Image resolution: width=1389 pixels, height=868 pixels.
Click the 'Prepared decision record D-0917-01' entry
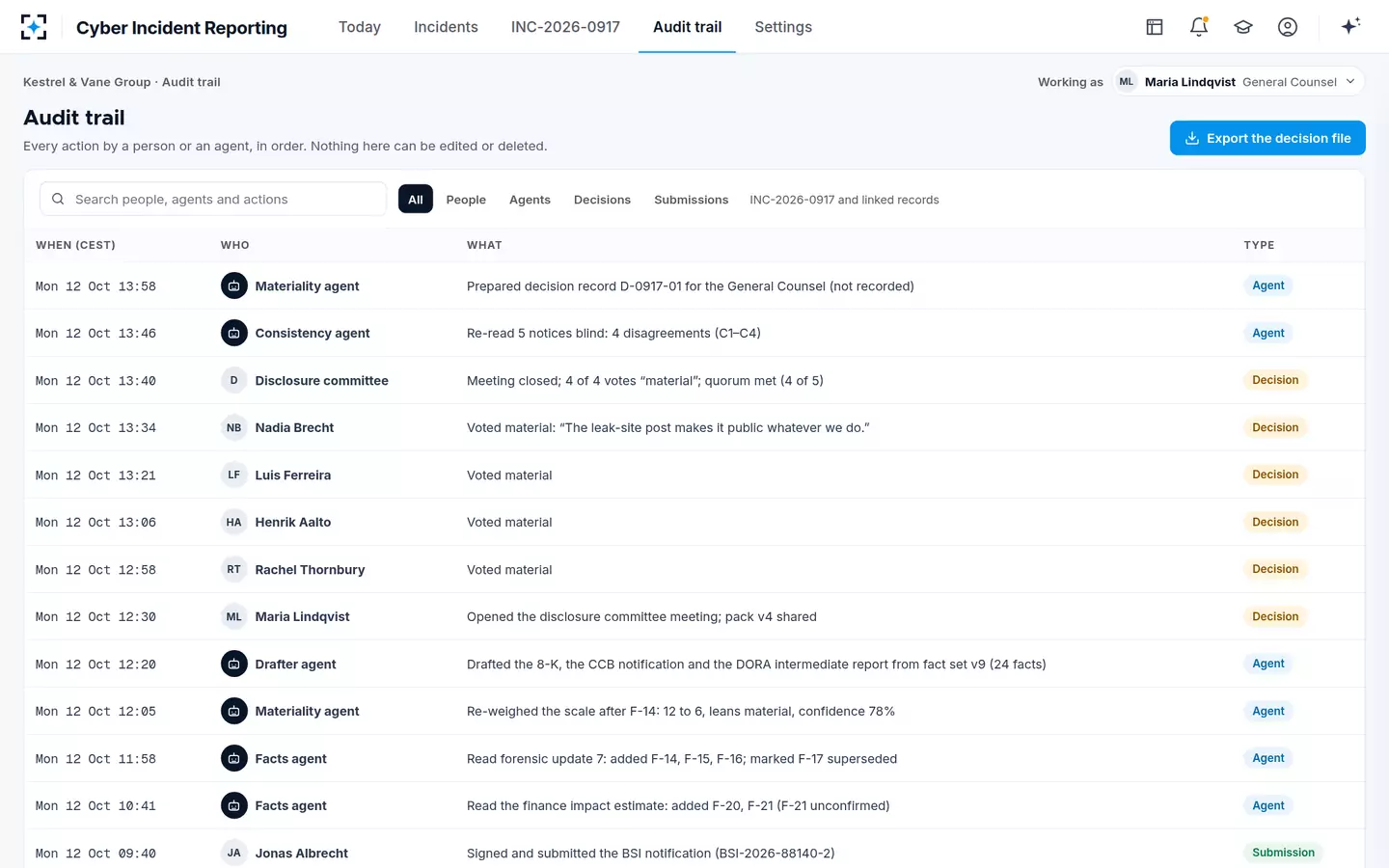click(x=691, y=285)
